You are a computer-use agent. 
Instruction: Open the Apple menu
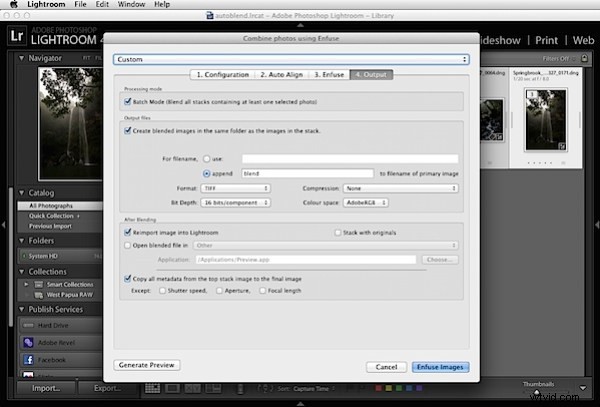pyautogui.click(x=14, y=5)
